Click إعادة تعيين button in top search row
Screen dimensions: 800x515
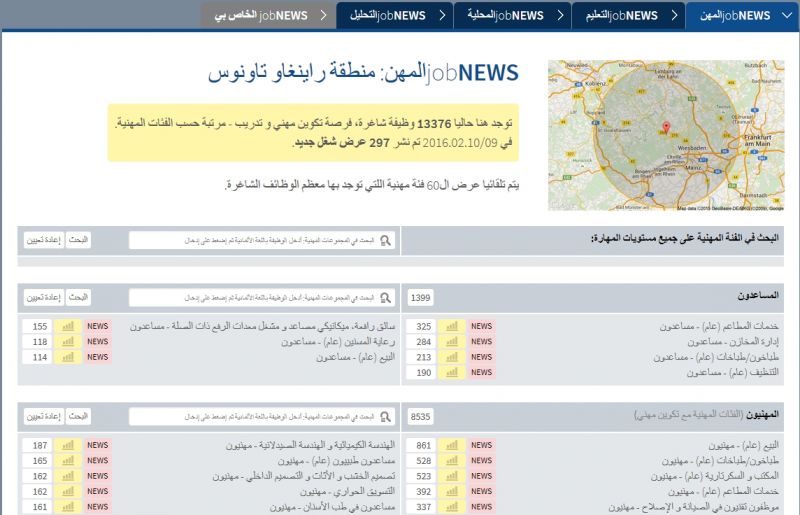coord(43,240)
